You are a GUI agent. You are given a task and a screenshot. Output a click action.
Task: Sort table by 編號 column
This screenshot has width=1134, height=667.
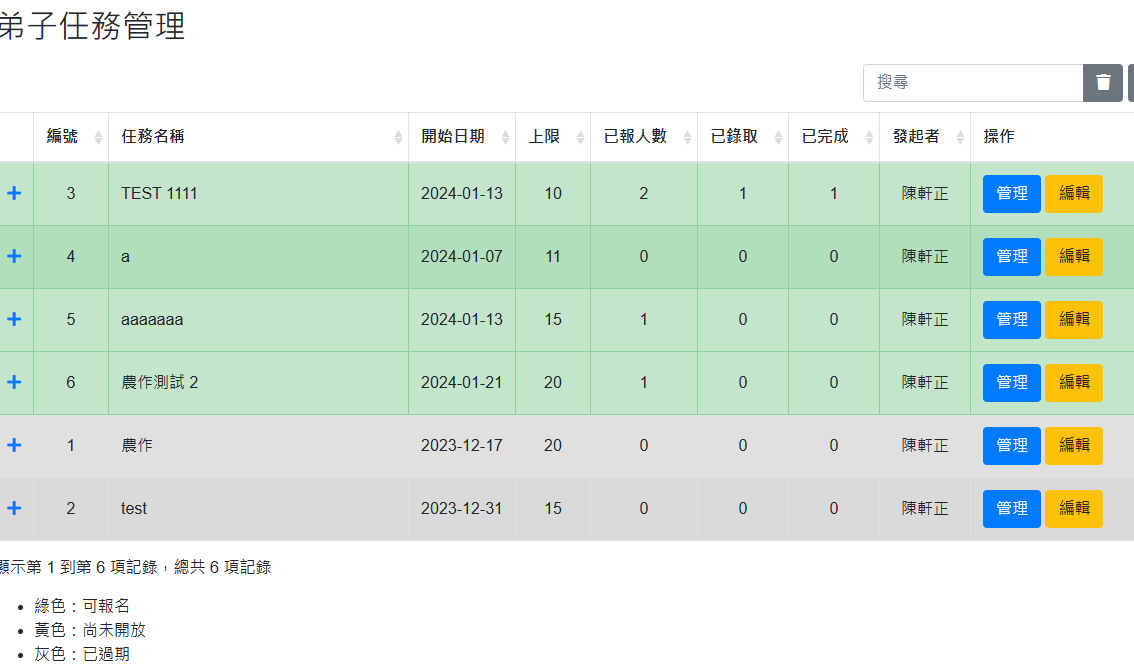70,137
